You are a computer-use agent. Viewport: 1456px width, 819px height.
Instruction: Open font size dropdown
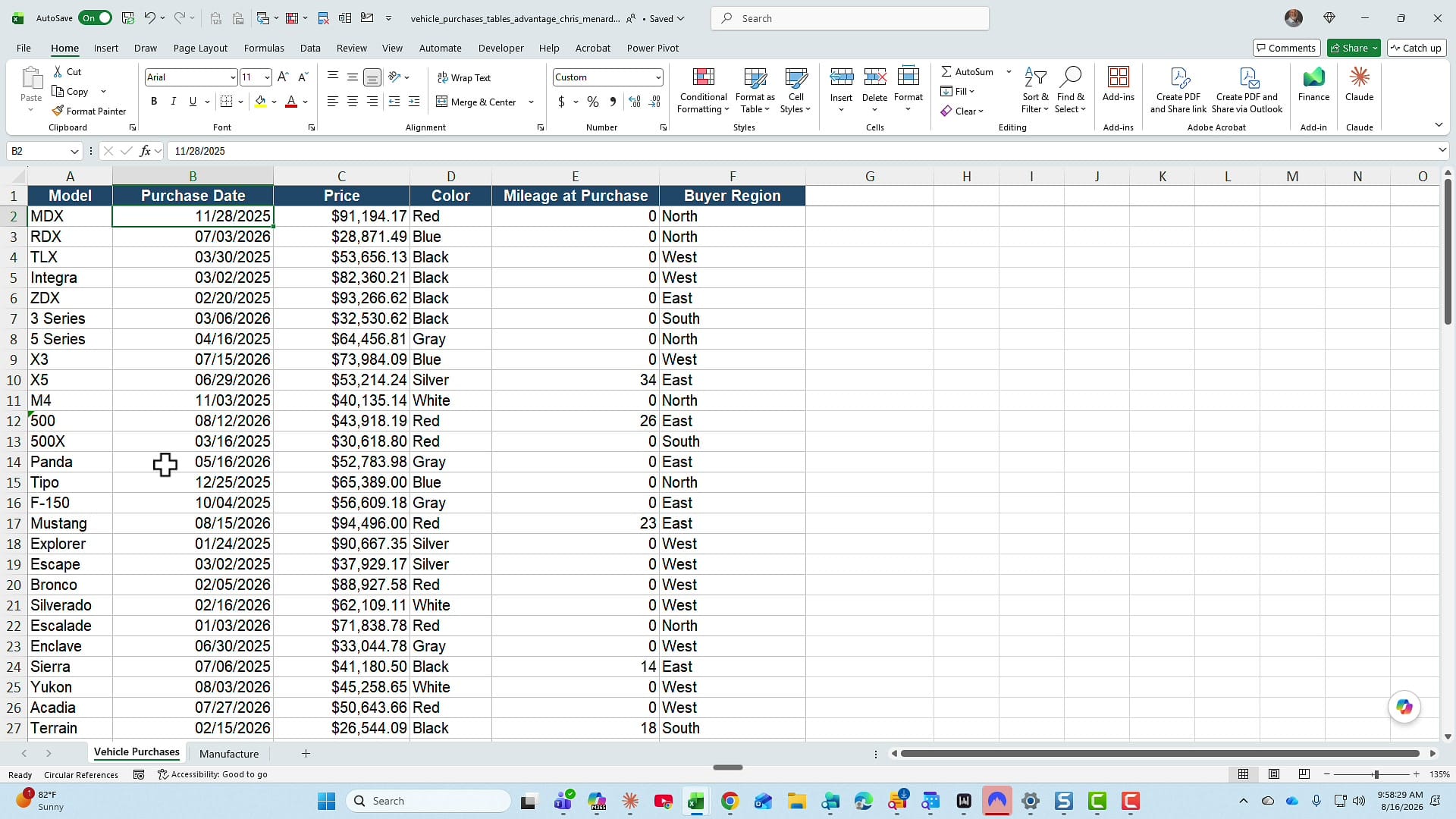click(x=267, y=77)
